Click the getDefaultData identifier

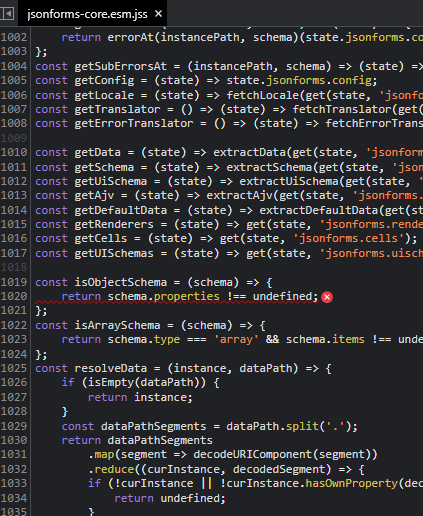[121, 210]
